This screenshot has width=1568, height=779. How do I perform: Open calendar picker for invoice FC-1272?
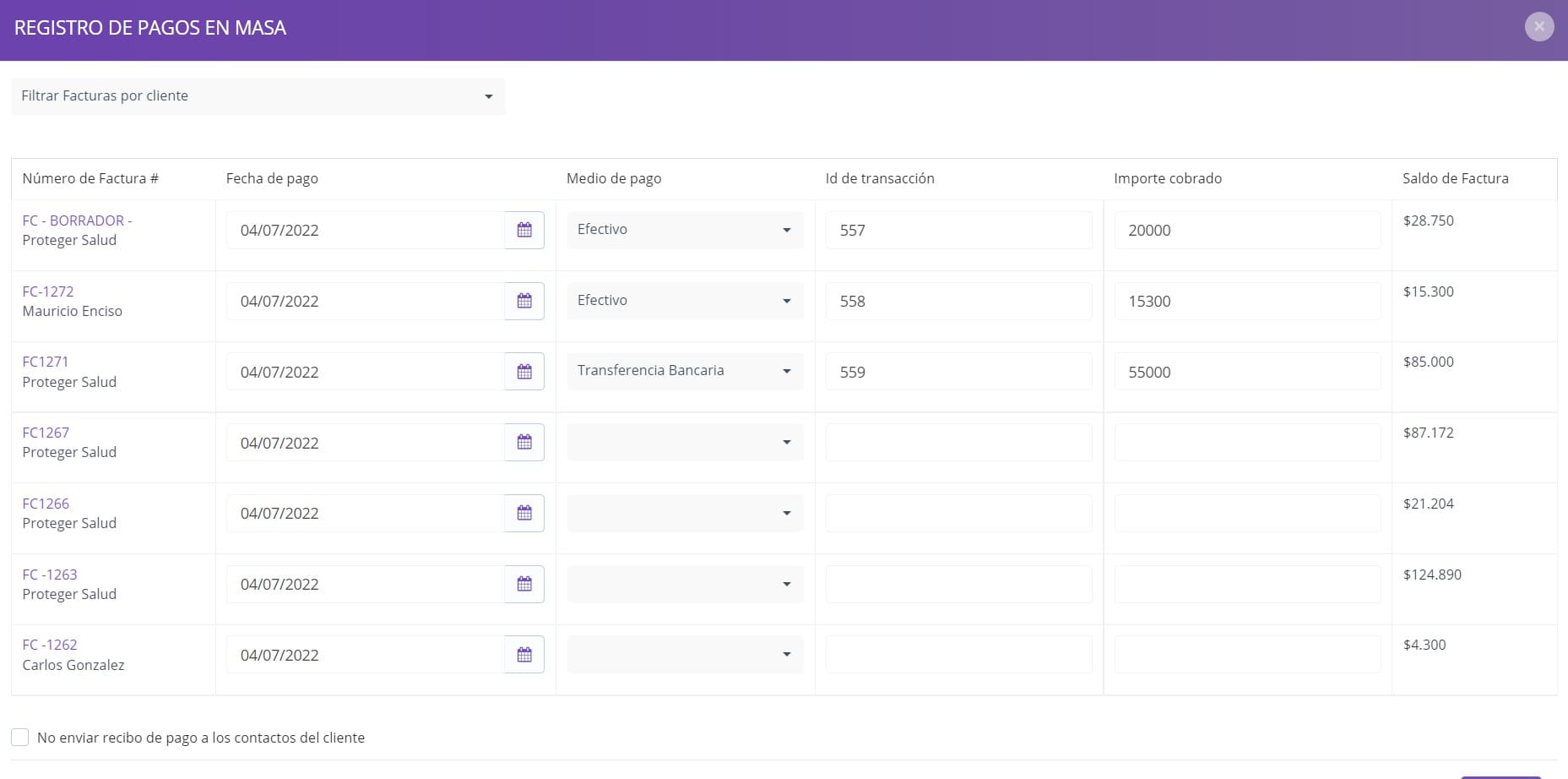click(x=524, y=301)
